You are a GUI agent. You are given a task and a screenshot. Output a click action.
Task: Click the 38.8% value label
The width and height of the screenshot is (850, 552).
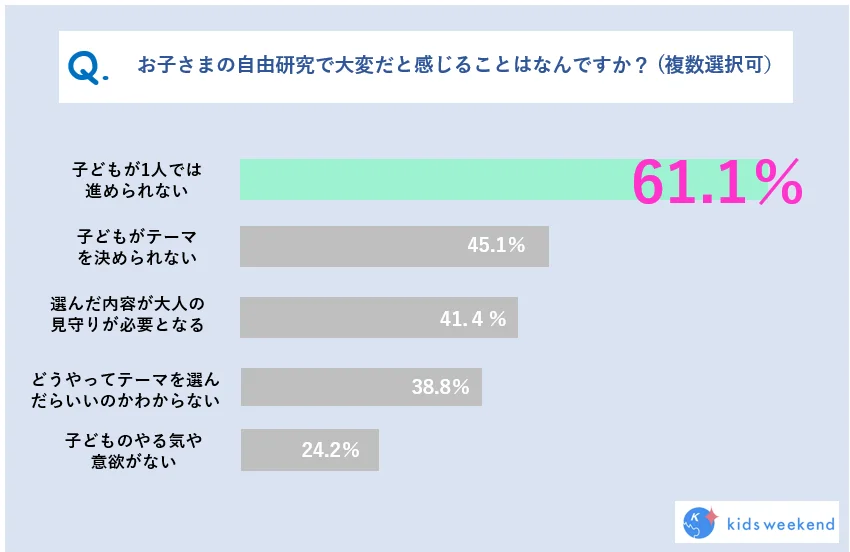pyautogui.click(x=440, y=387)
